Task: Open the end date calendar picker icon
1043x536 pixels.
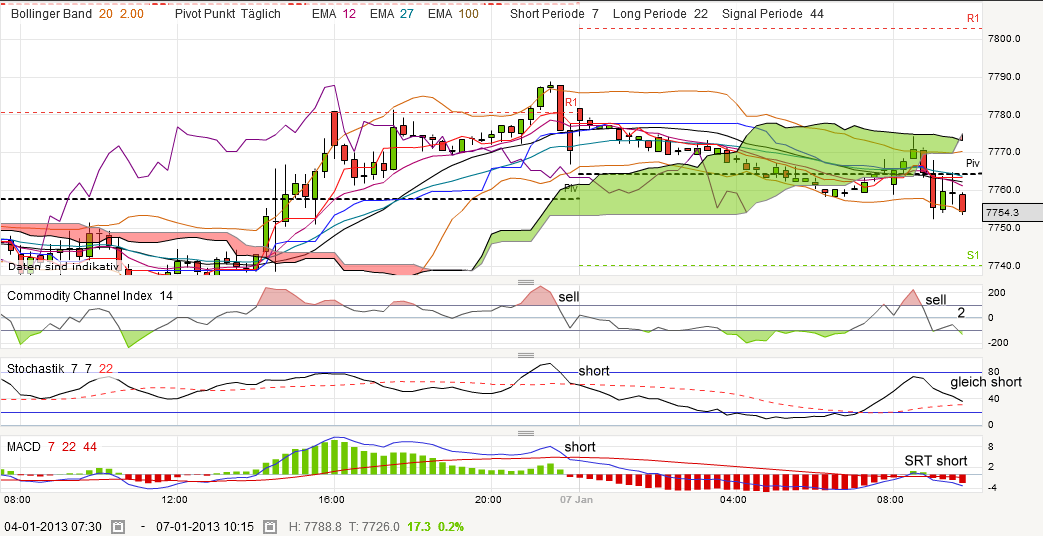Action: (x=269, y=527)
